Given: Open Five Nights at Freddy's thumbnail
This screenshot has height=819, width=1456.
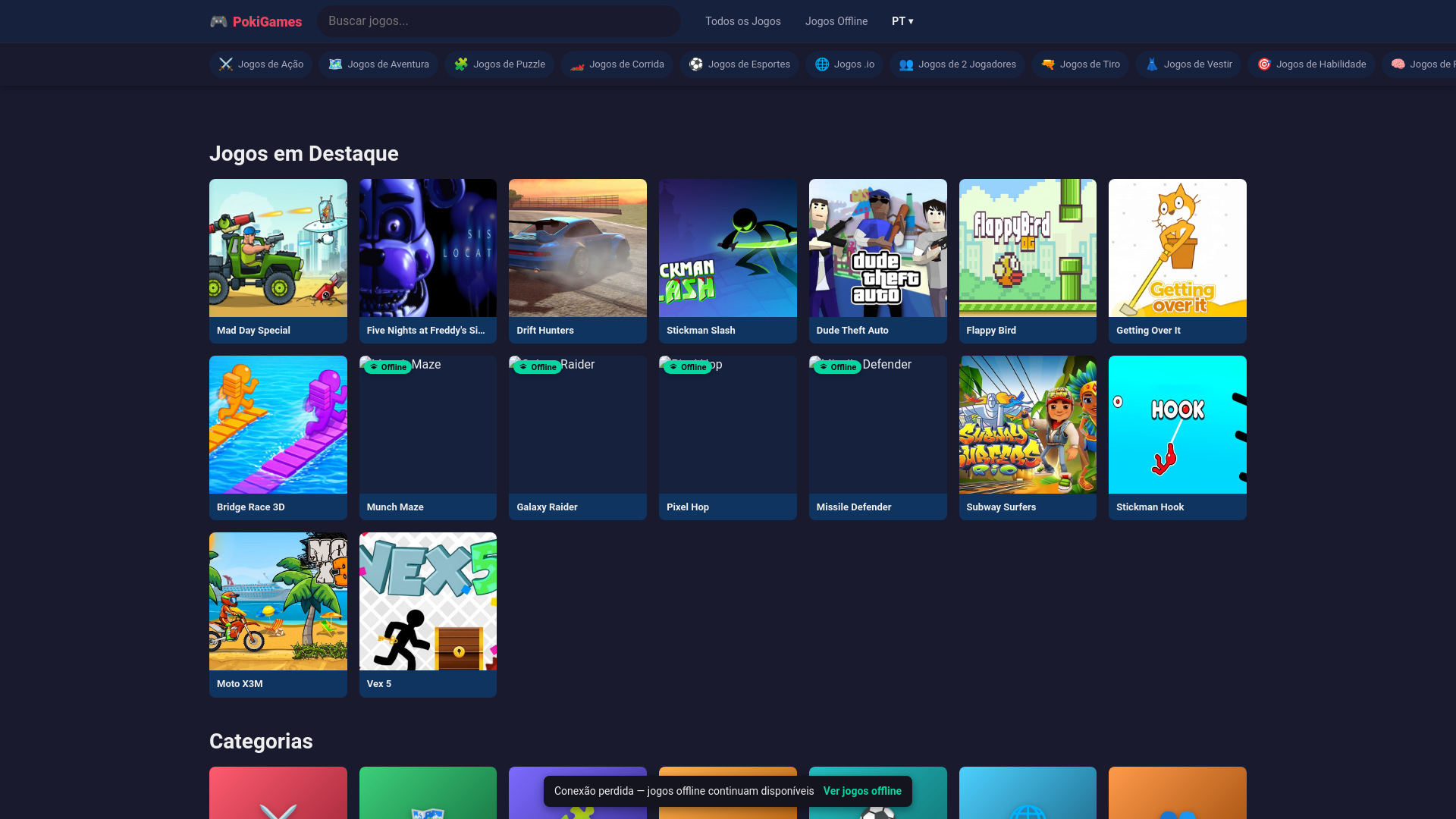Looking at the screenshot, I should click(428, 248).
